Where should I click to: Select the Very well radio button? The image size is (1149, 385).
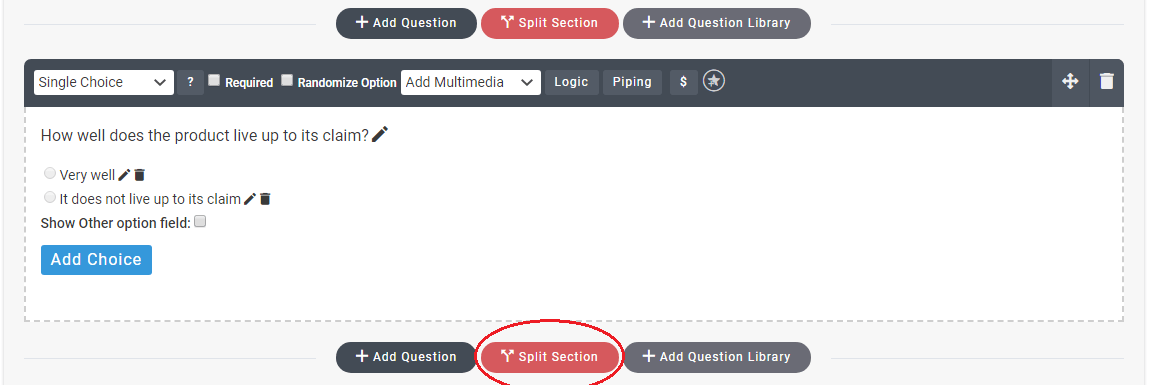tap(50, 174)
